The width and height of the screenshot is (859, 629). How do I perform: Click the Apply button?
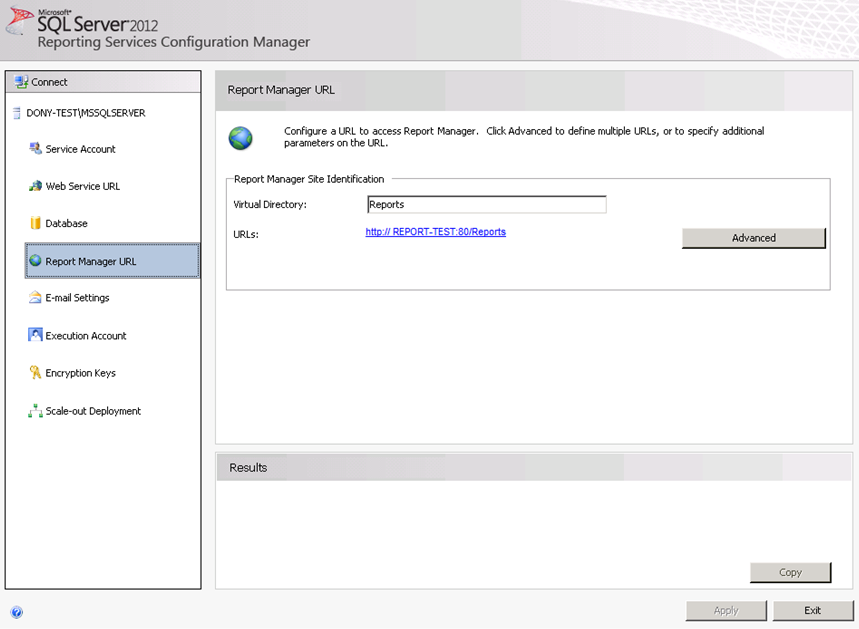726,610
